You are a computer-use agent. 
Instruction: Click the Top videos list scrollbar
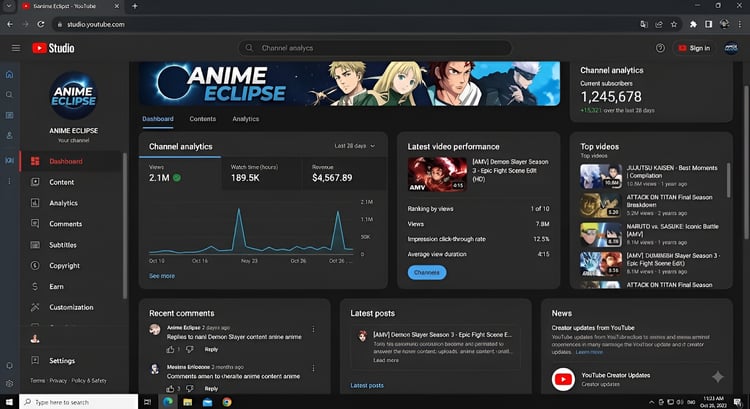click(728, 180)
